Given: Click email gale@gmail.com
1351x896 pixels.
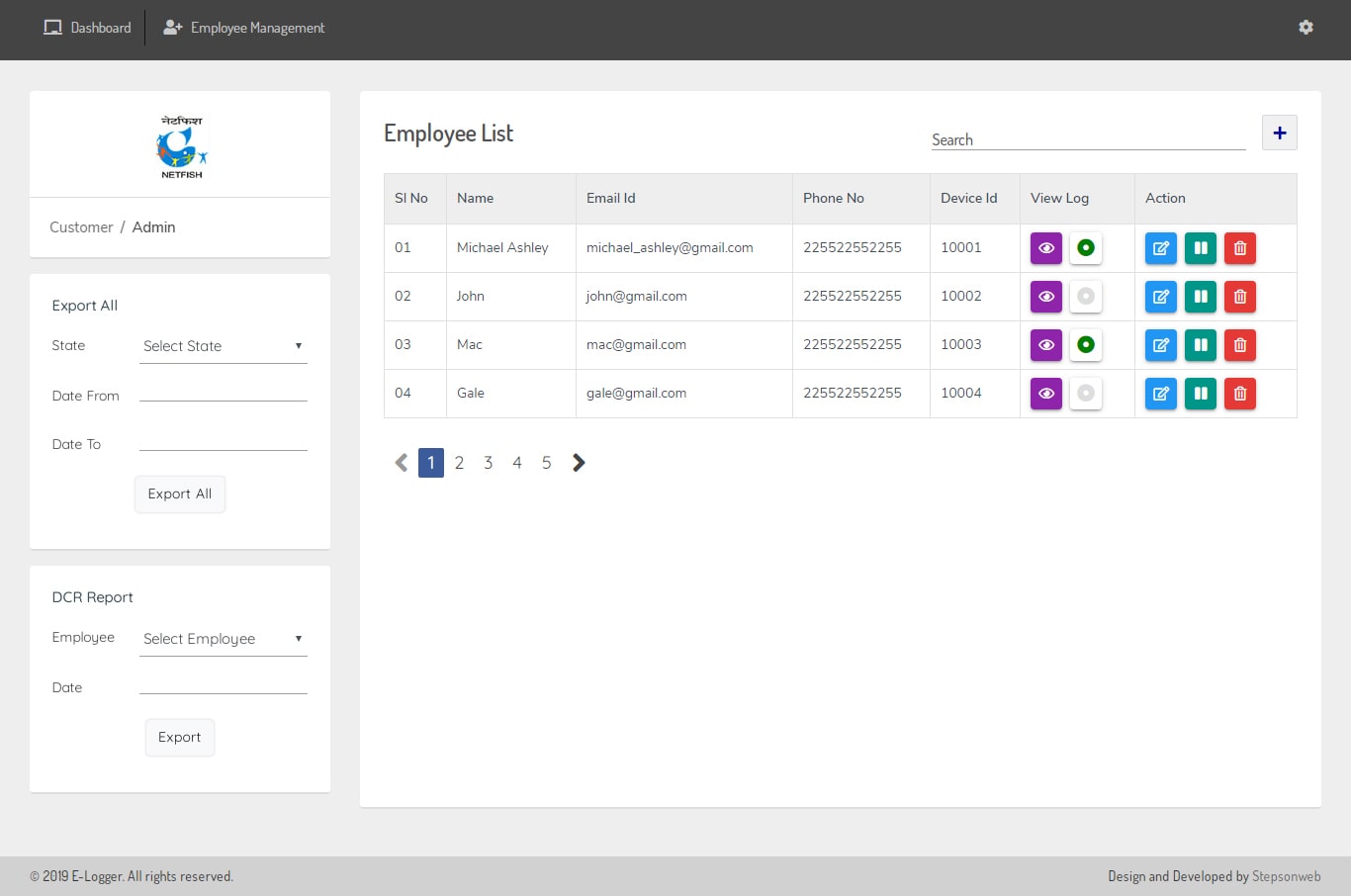Looking at the screenshot, I should [x=636, y=394].
